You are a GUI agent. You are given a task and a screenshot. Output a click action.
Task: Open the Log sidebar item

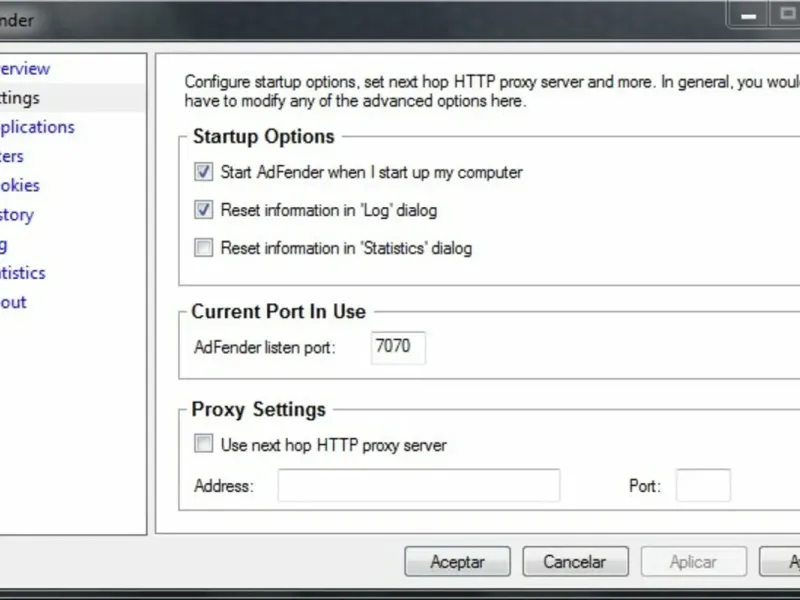click(4, 245)
